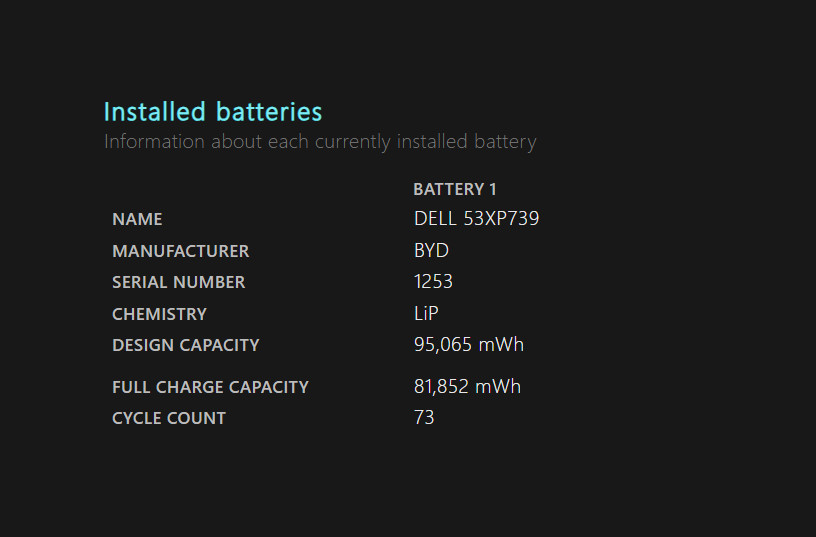The image size is (816, 537).
Task: Click the MANUFACTURER row label
Action: point(181,251)
